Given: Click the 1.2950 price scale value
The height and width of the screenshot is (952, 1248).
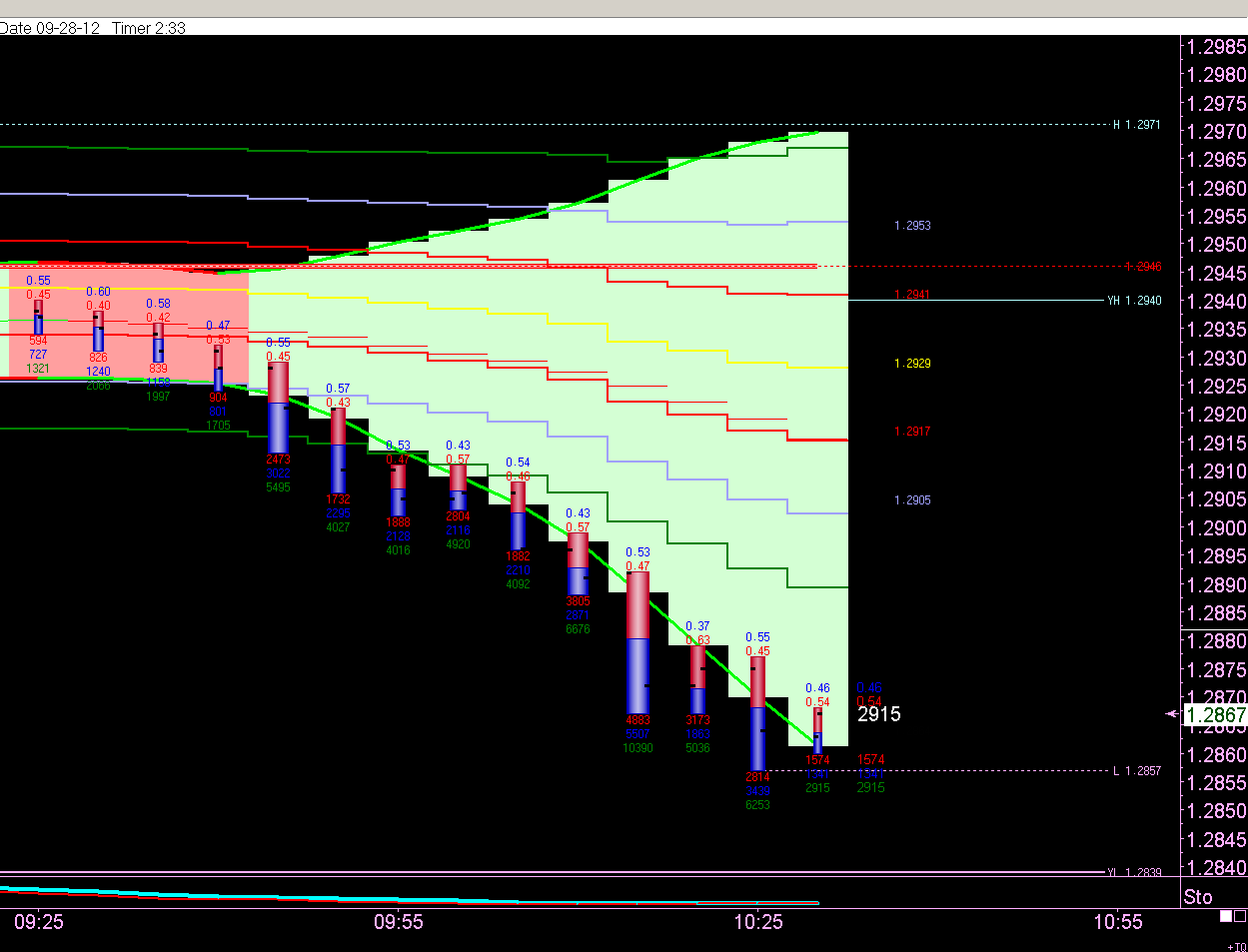Looking at the screenshot, I should pyautogui.click(x=1216, y=245).
